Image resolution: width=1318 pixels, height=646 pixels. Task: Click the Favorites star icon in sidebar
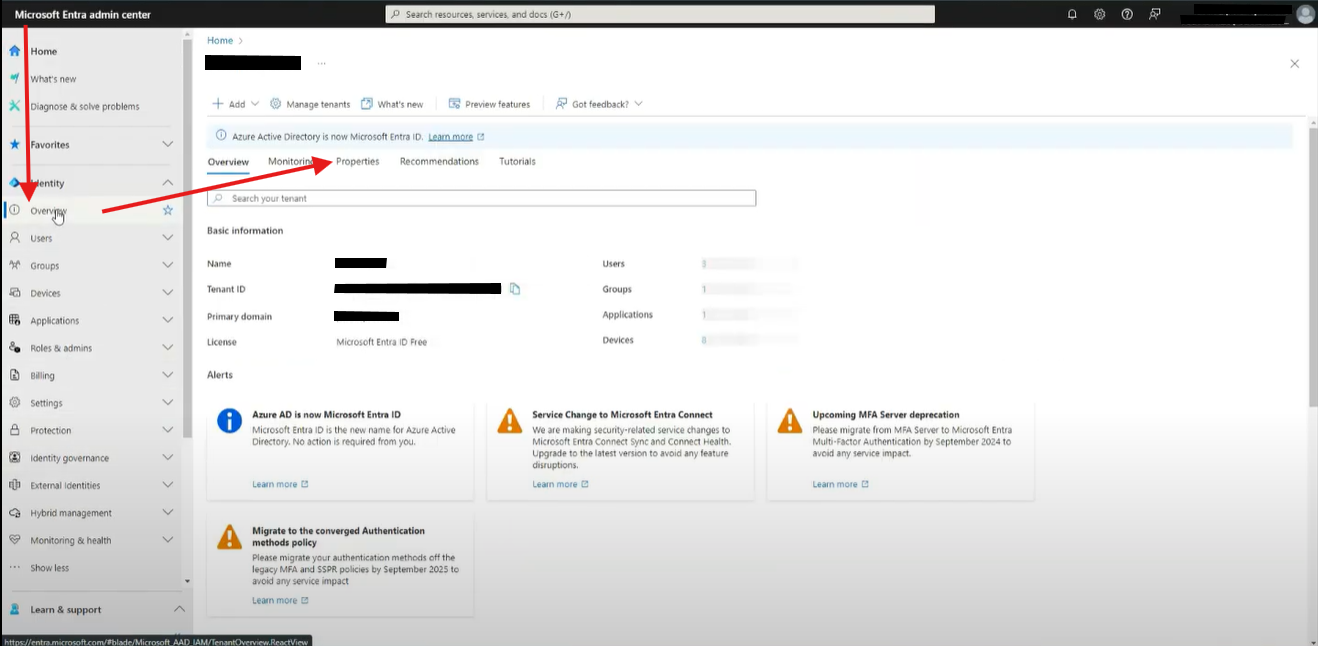pos(14,144)
